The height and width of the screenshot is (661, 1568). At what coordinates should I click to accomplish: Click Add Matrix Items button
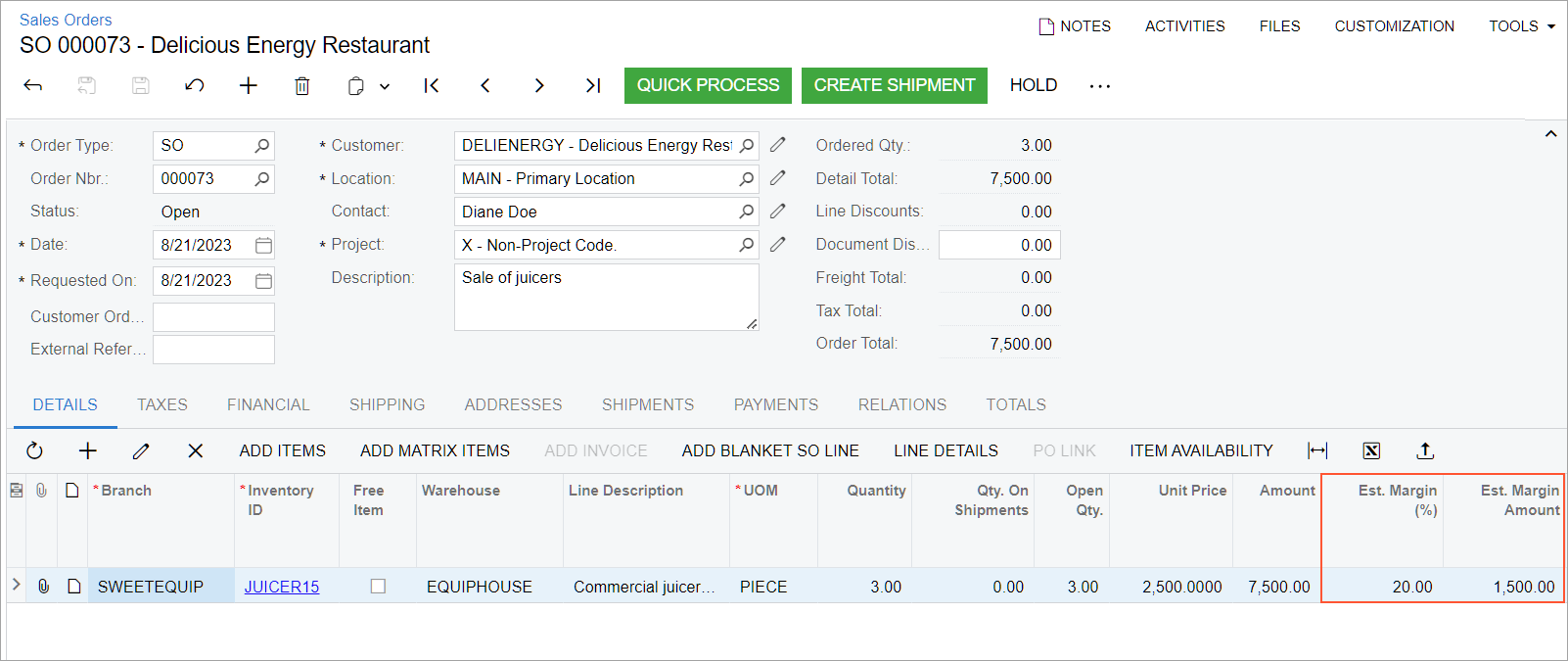point(435,450)
